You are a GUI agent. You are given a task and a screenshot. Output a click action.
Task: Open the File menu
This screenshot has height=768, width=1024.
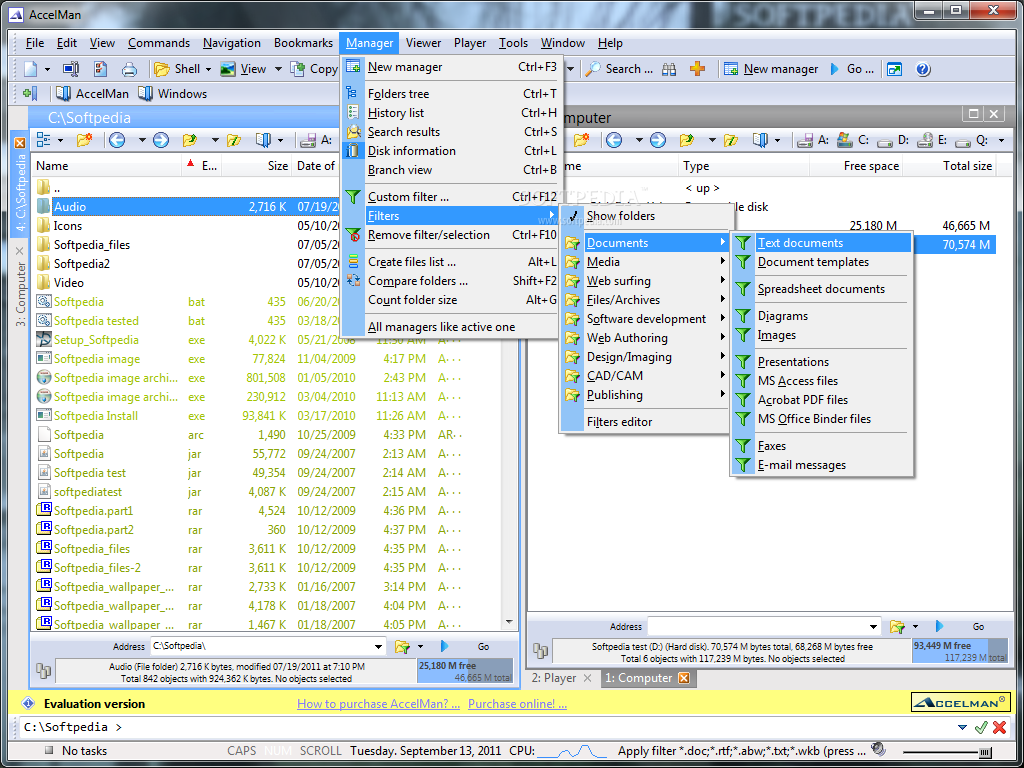click(35, 43)
